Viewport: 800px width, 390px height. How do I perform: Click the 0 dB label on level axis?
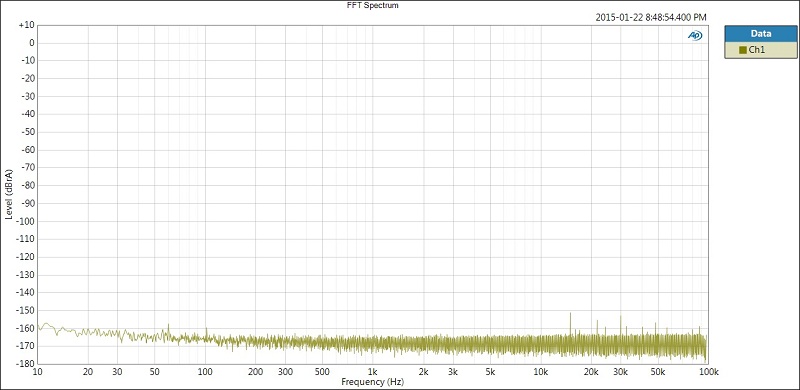32,43
